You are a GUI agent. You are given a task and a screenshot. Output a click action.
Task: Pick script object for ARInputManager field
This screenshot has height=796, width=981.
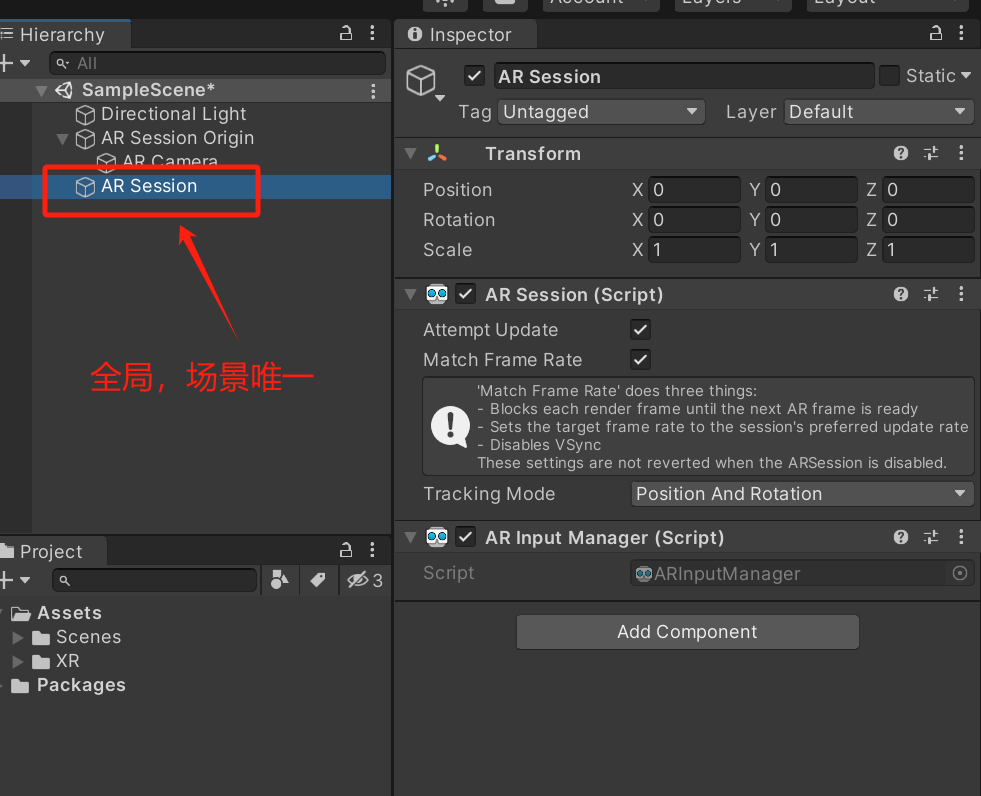point(960,573)
